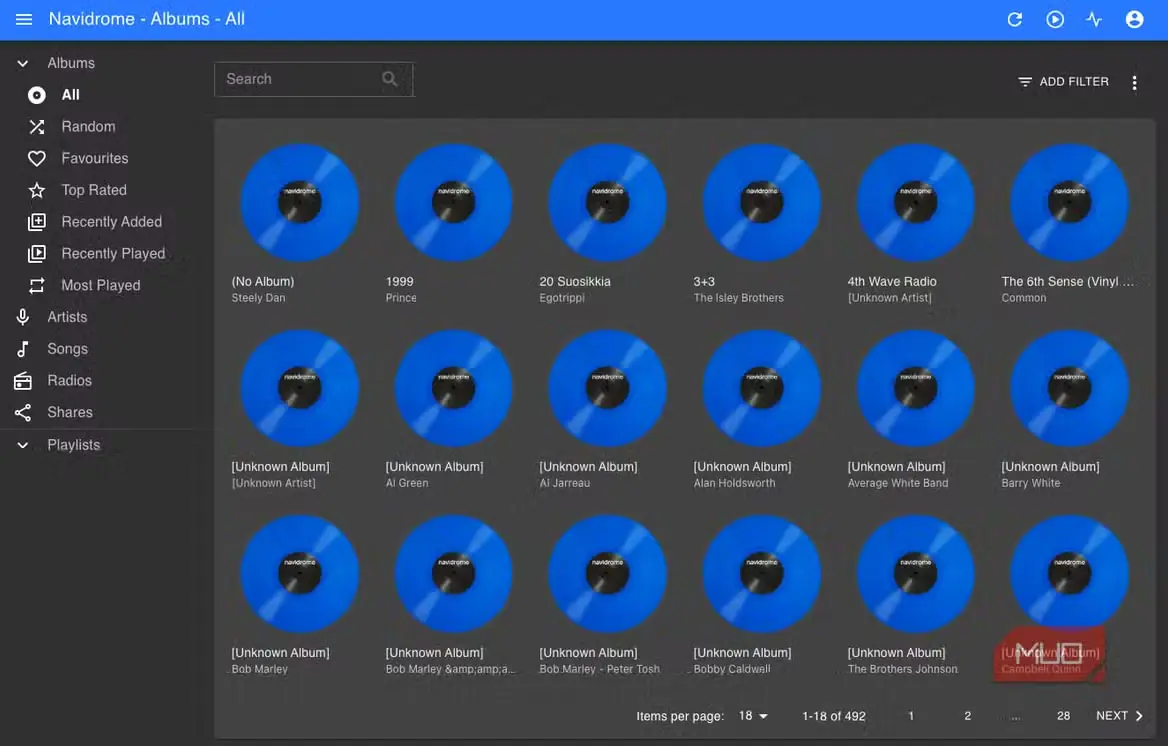
Task: Click the Egotrippi artist link
Action: [562, 297]
